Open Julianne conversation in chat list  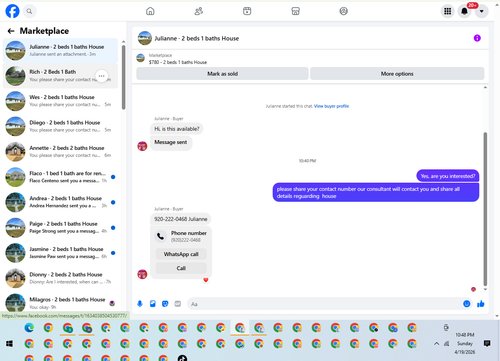[60, 50]
